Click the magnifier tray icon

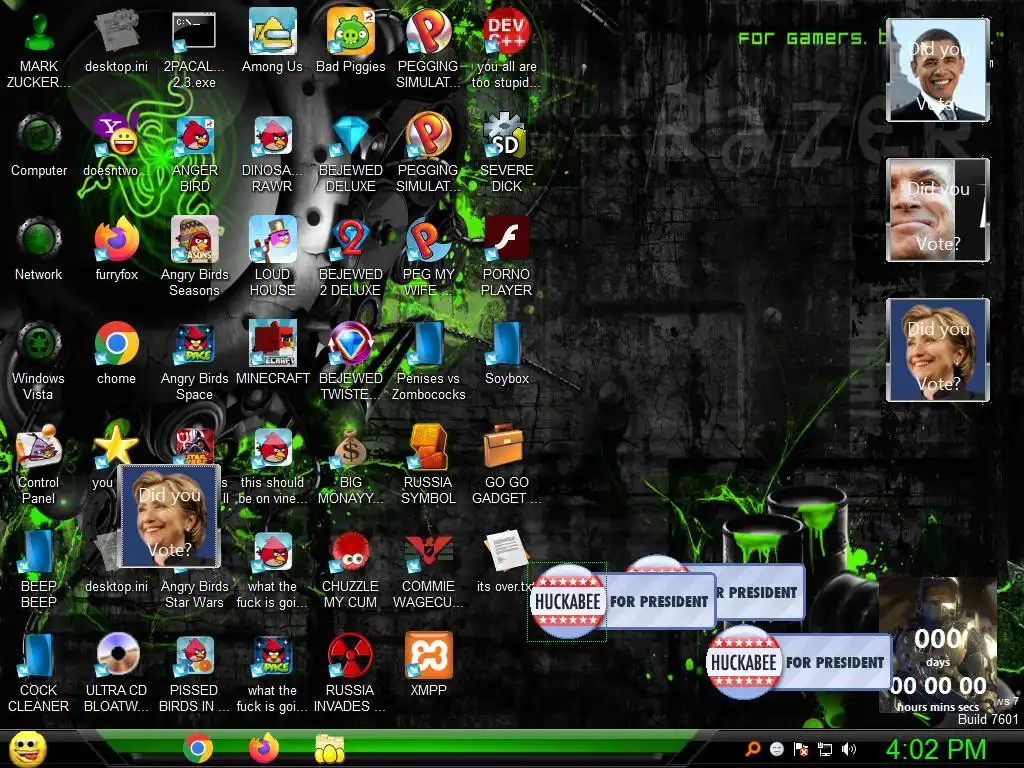[x=753, y=749]
